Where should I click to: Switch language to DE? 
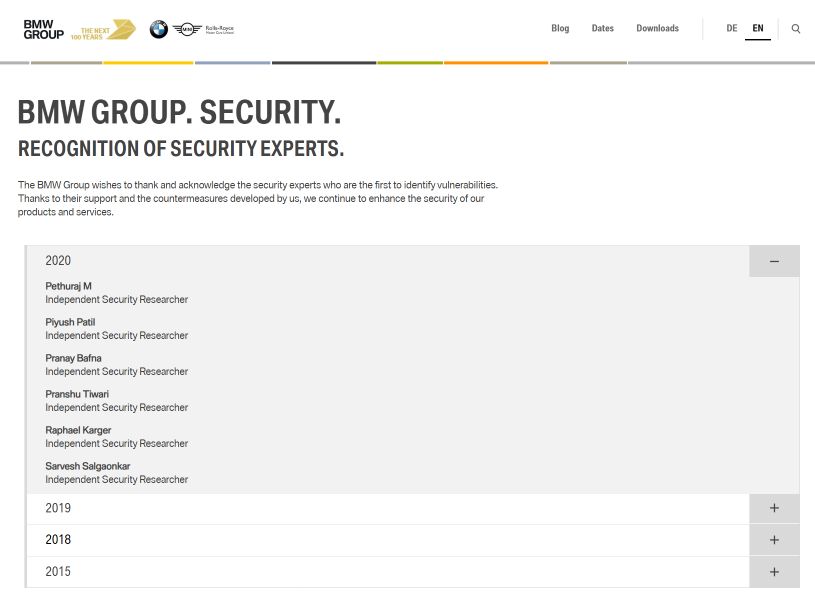[x=732, y=28]
